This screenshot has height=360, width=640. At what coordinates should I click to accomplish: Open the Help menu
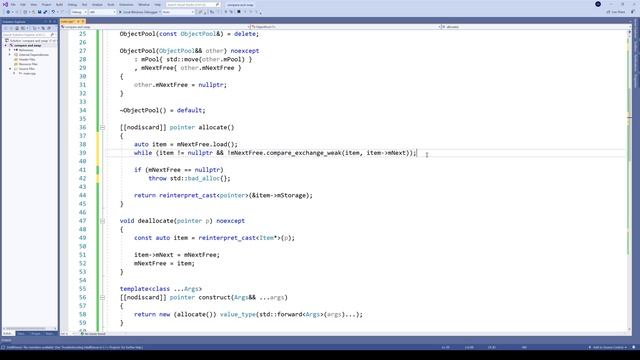(x=158, y=4)
